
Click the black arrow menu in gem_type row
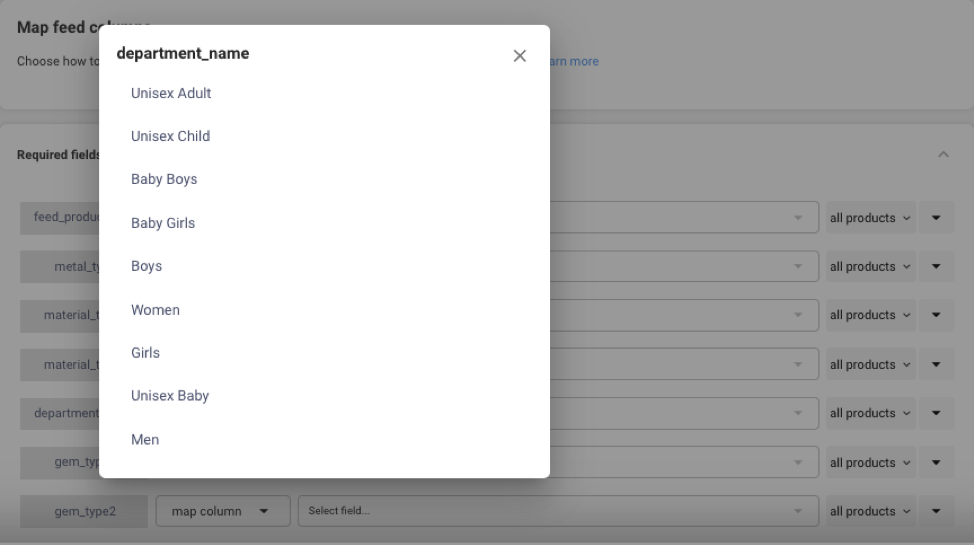(x=936, y=463)
